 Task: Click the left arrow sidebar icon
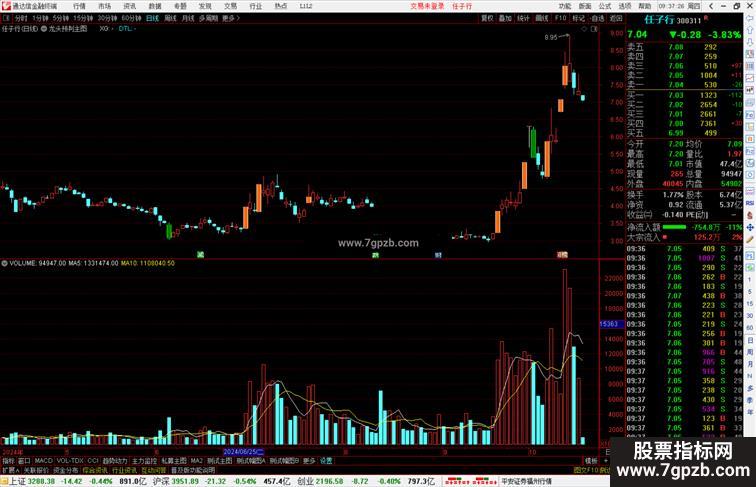click(x=750, y=18)
